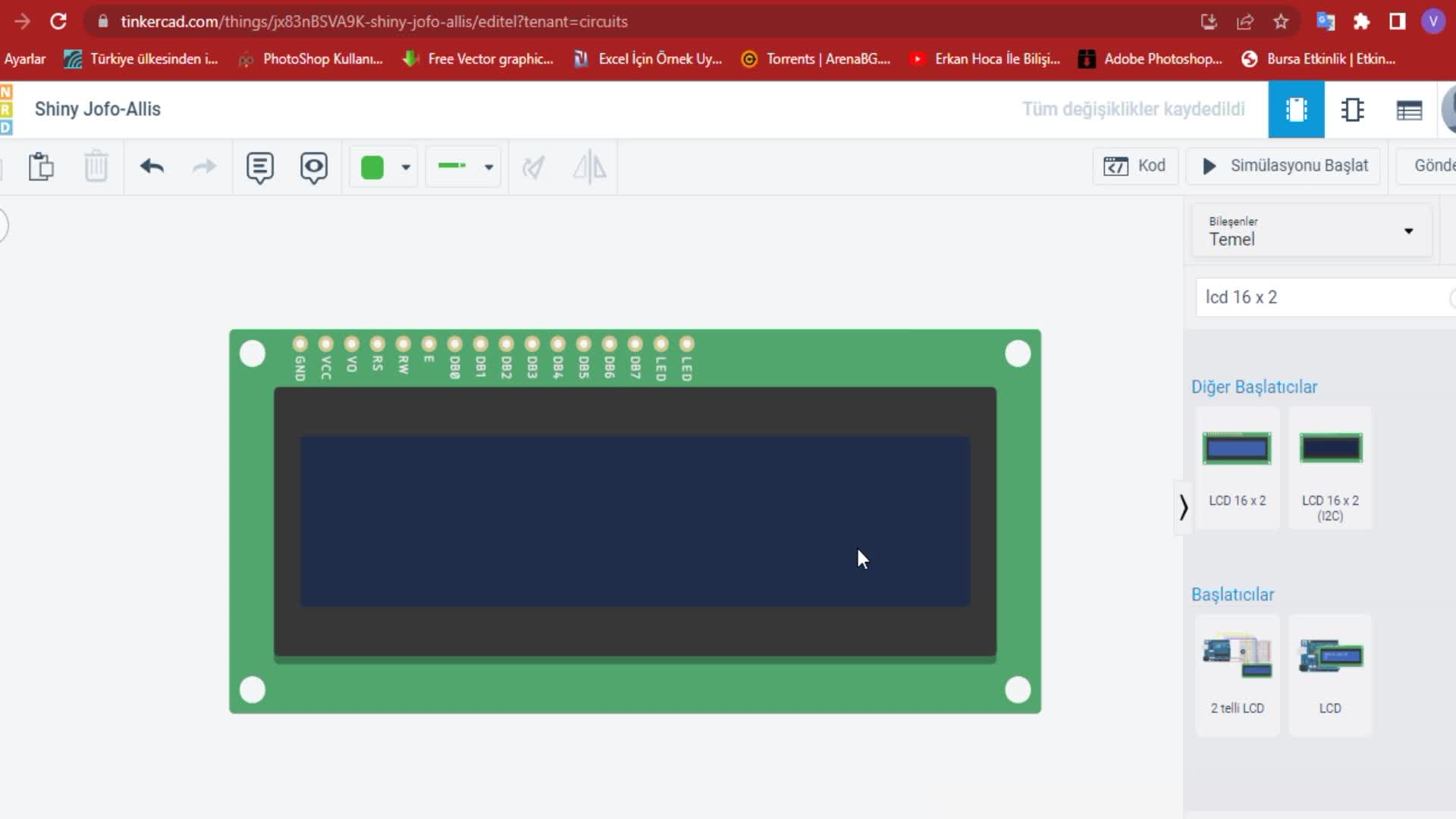Click the copy/duplicate component icon
Image resolution: width=1456 pixels, height=819 pixels.
pos(40,167)
